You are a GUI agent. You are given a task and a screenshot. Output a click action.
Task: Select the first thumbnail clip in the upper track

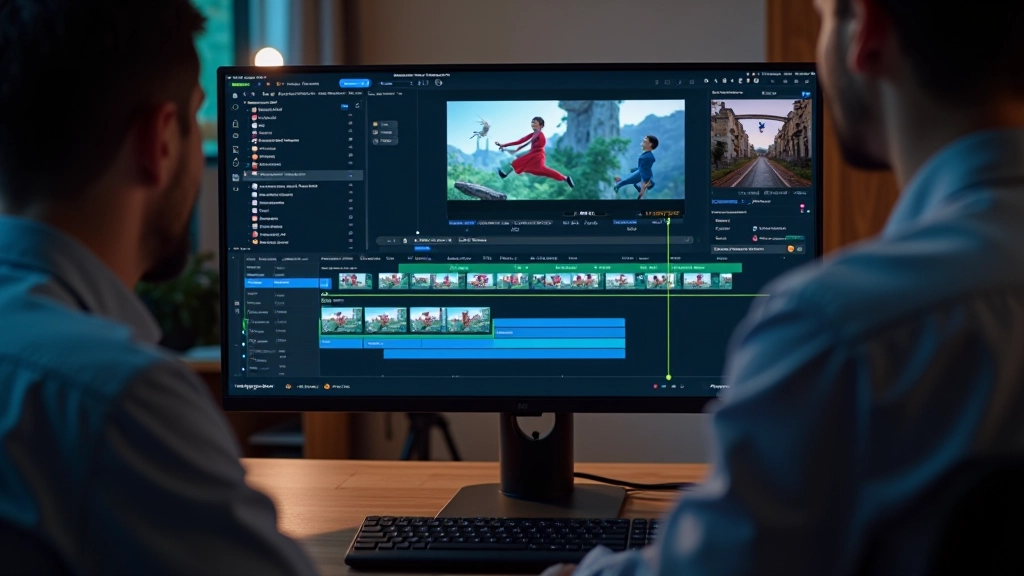coord(355,281)
